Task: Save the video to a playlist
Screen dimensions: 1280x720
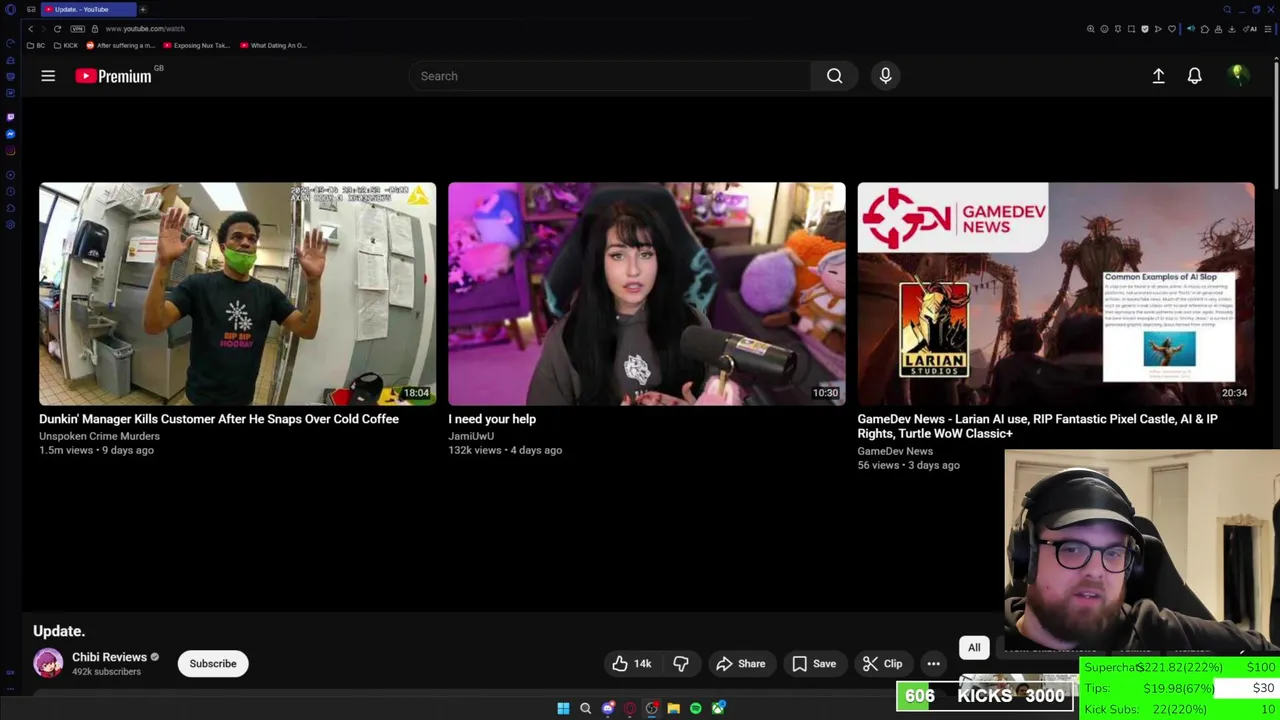Action: pos(814,664)
